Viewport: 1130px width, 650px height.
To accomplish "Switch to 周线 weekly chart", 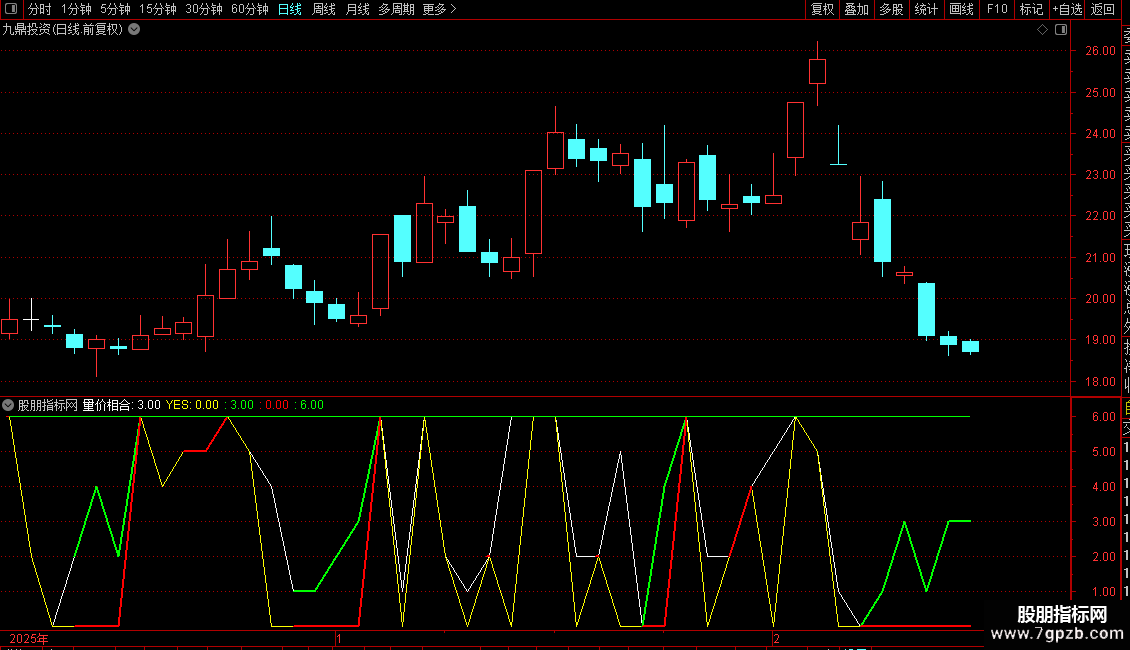I will (x=324, y=9).
